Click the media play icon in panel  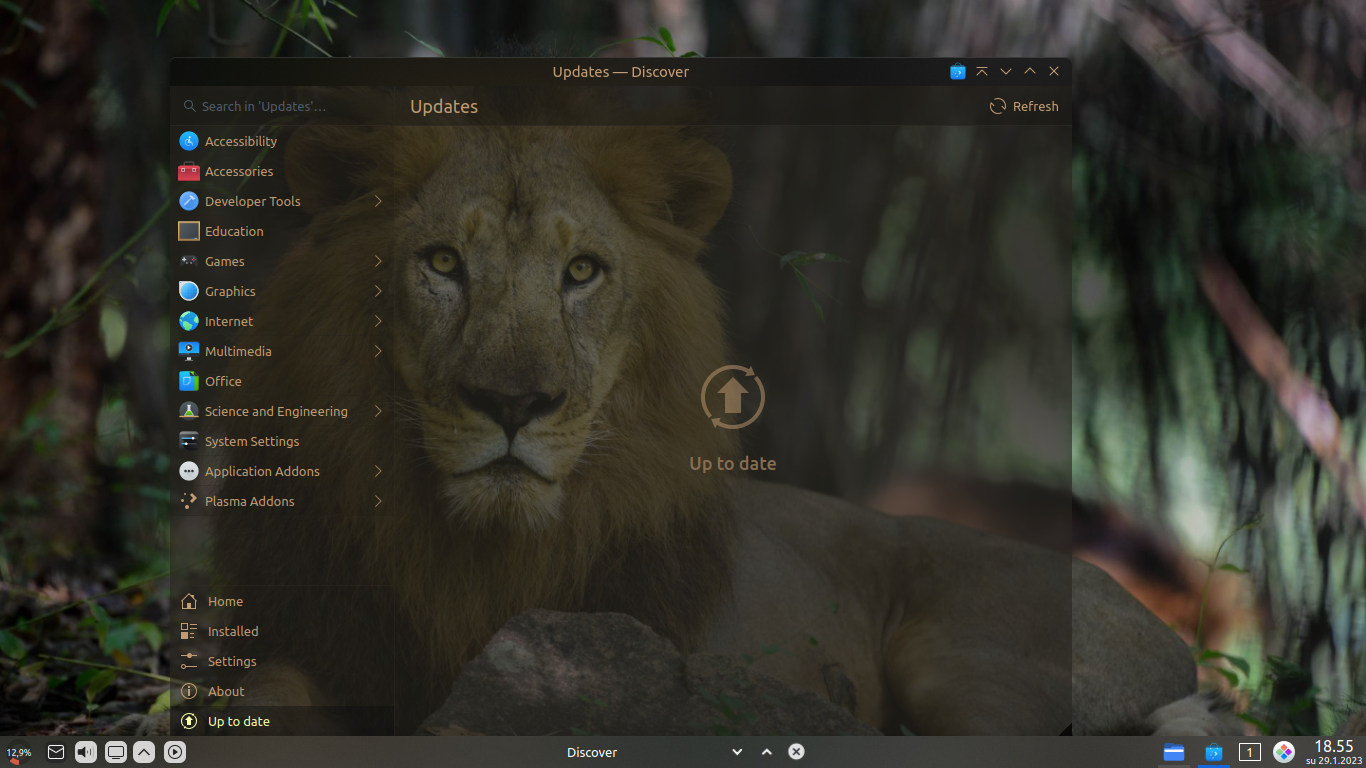pyautogui.click(x=174, y=752)
